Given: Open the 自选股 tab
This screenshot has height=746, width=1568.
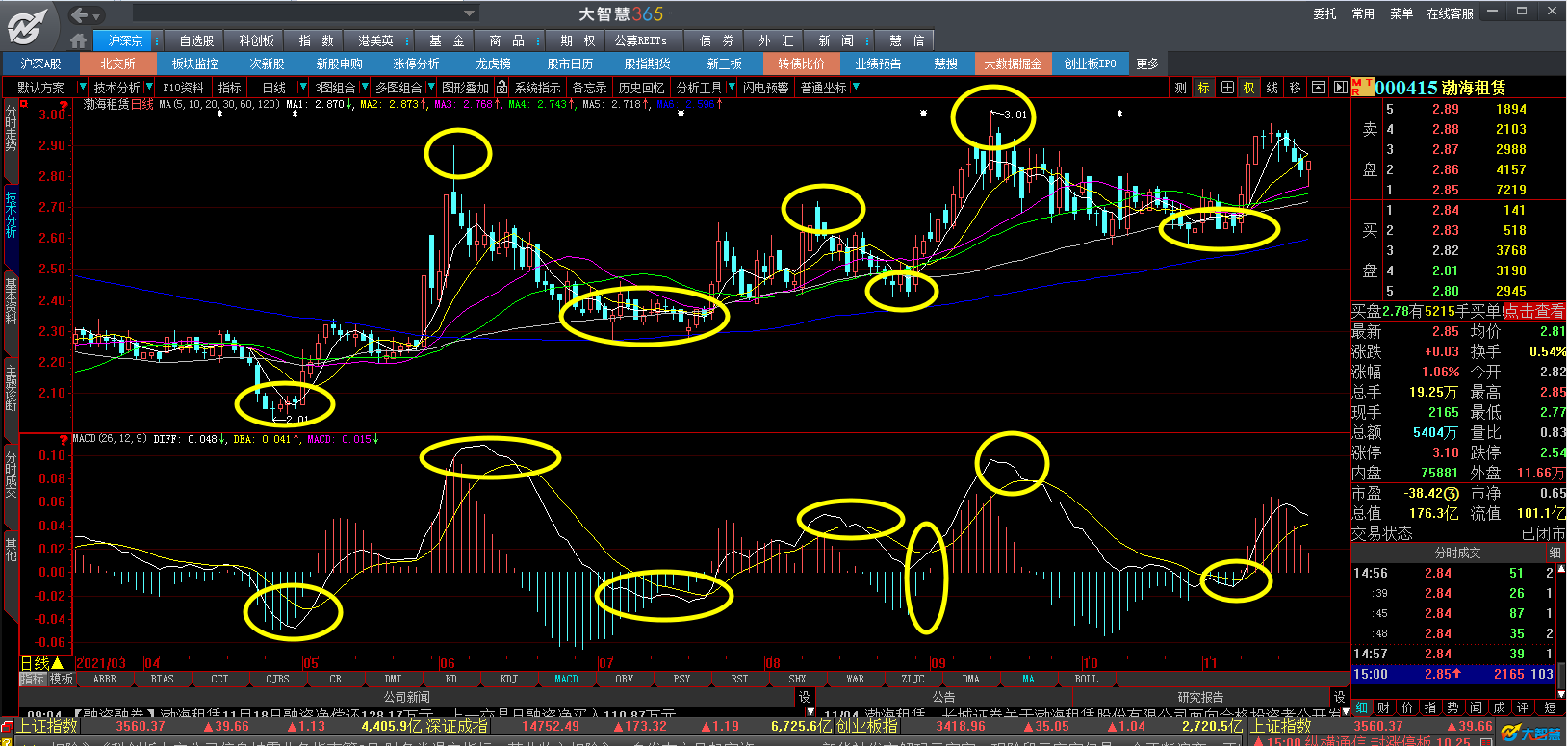Looking at the screenshot, I should tap(196, 40).
